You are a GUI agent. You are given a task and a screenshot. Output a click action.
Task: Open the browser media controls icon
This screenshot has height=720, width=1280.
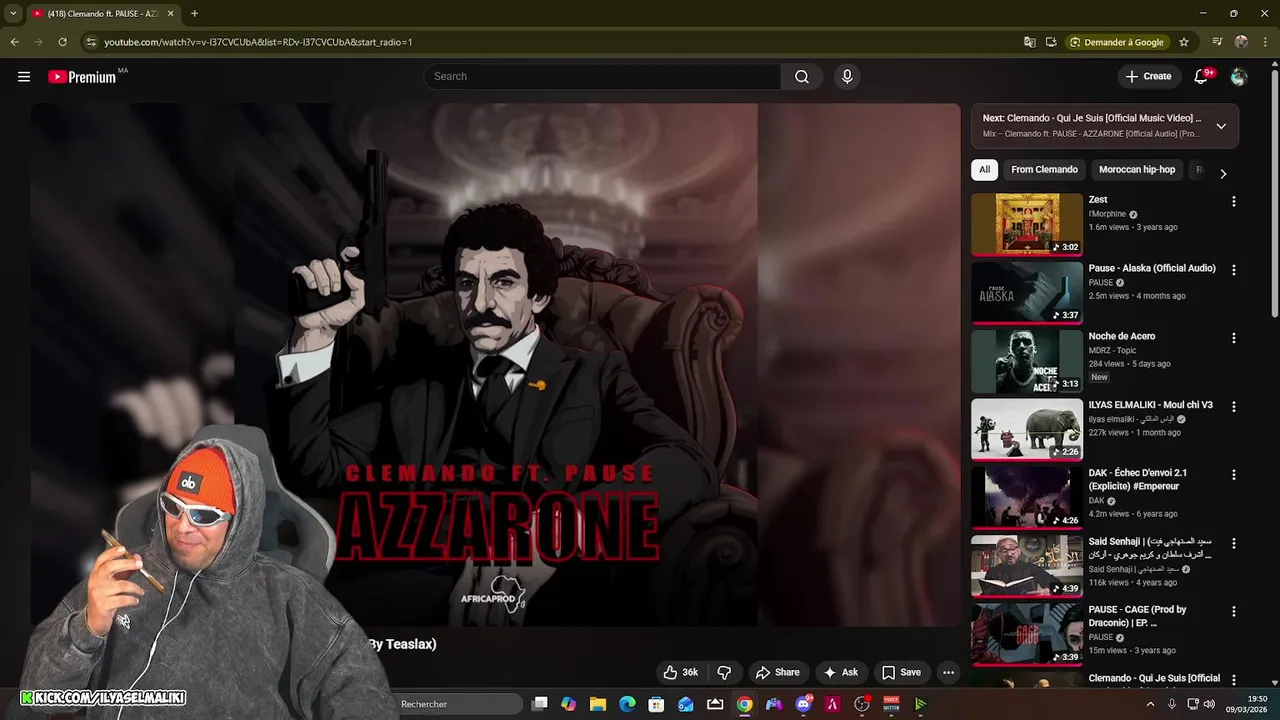click(x=1217, y=42)
